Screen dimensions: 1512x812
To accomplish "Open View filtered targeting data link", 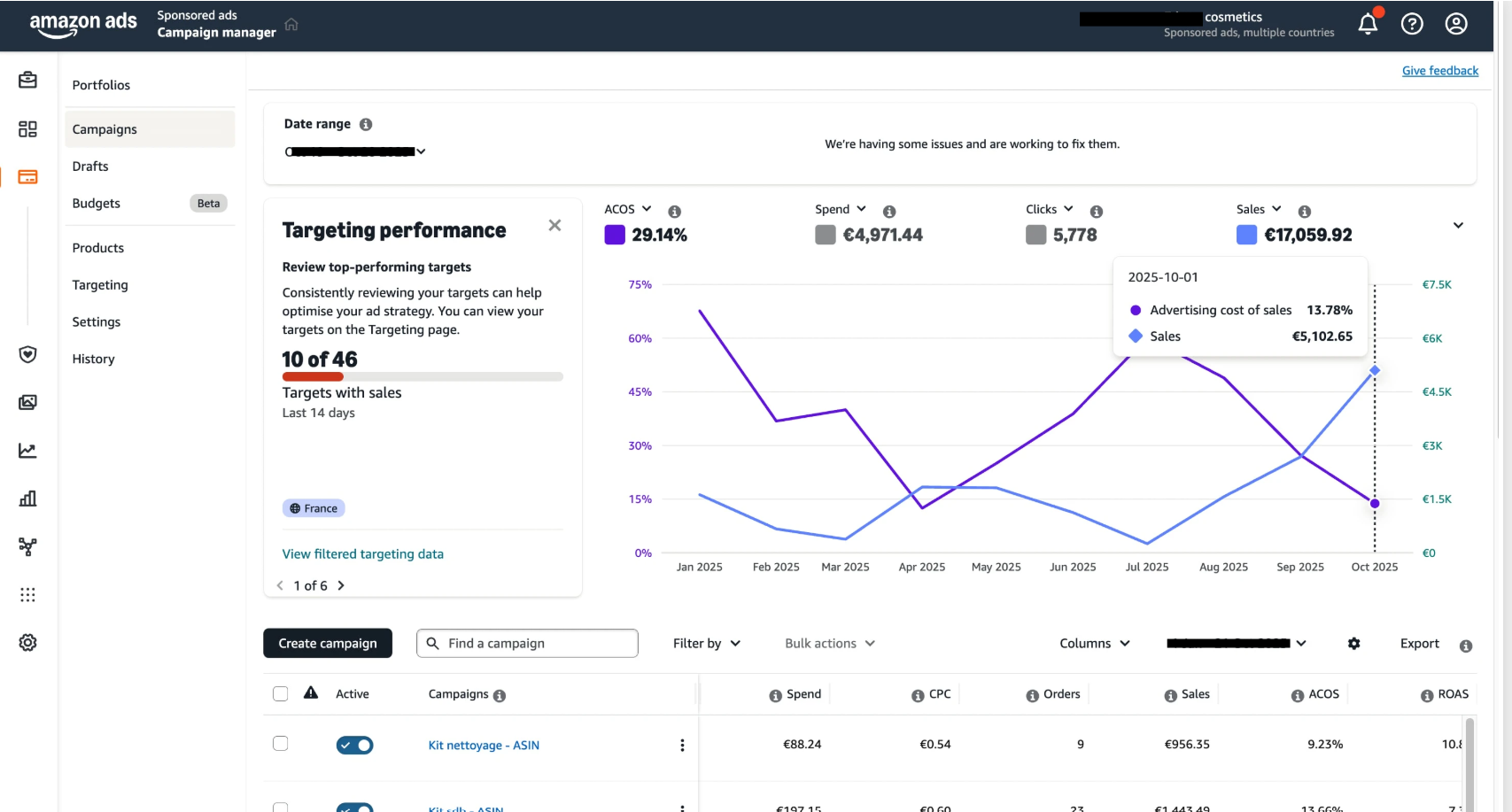I will click(363, 554).
